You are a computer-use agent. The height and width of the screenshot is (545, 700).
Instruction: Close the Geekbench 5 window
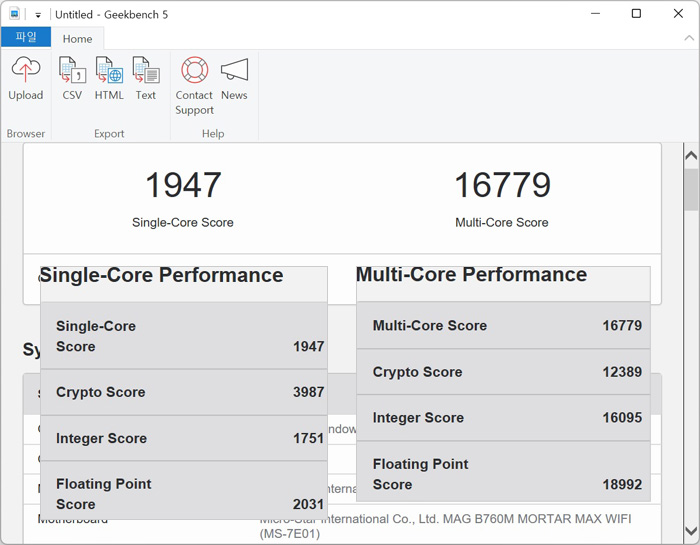(x=678, y=14)
